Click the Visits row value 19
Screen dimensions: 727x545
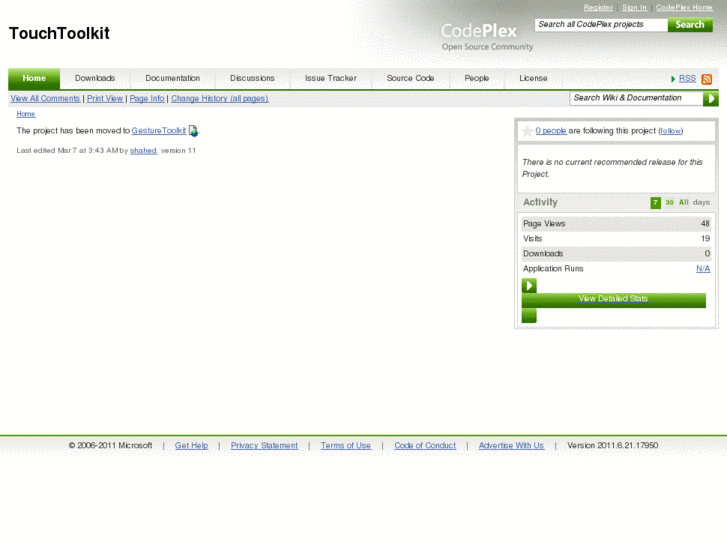705,239
